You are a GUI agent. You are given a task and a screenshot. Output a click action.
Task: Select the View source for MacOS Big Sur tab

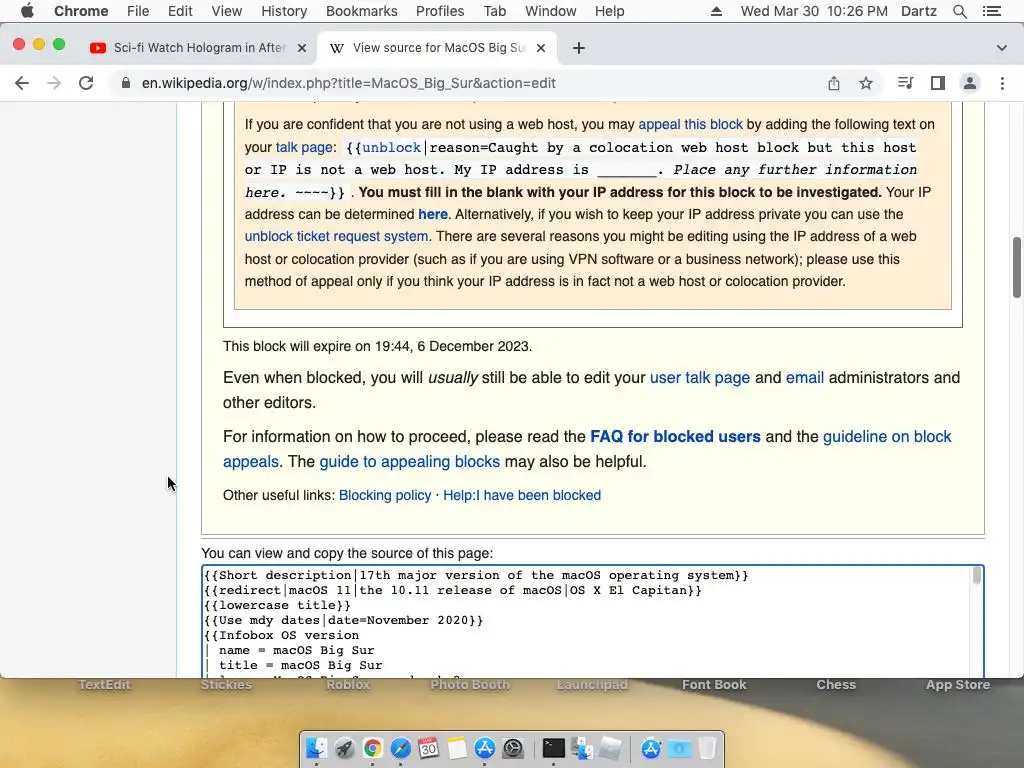pos(436,48)
